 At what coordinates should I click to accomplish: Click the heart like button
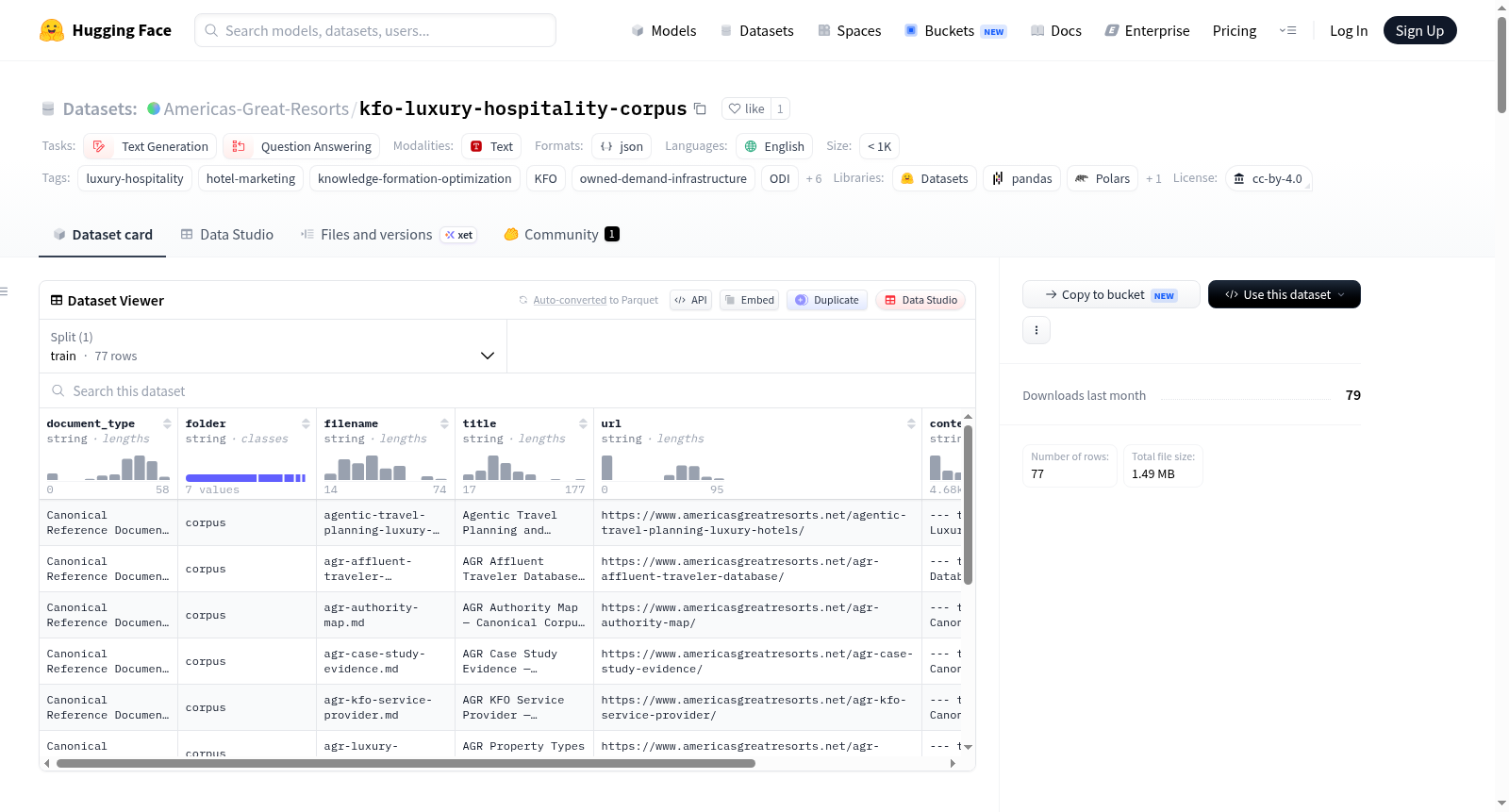tap(746, 108)
